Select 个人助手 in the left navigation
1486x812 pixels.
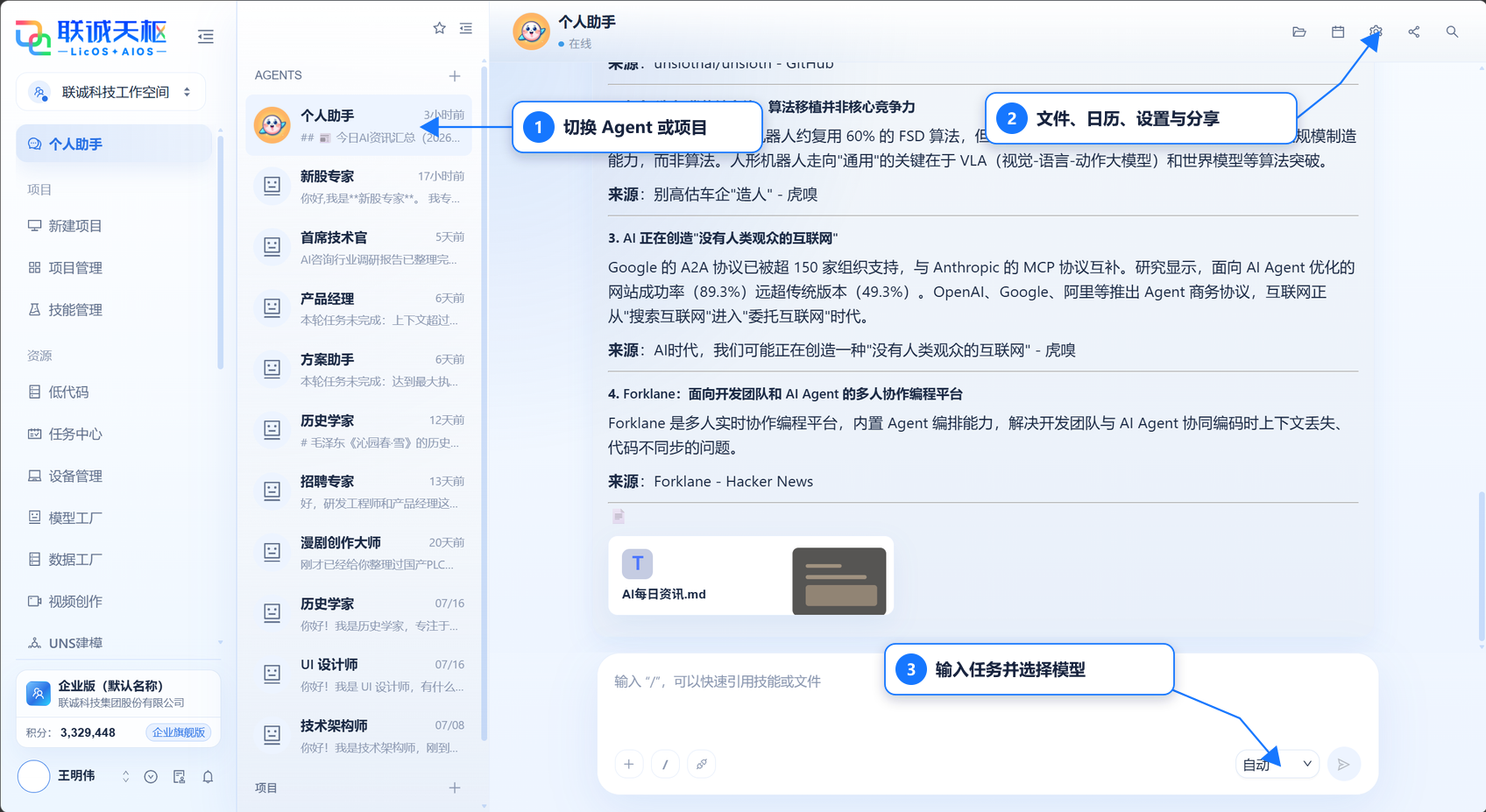pos(114,144)
